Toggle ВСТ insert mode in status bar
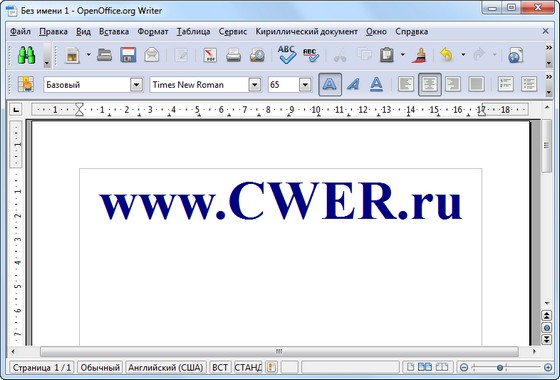 tap(220, 367)
